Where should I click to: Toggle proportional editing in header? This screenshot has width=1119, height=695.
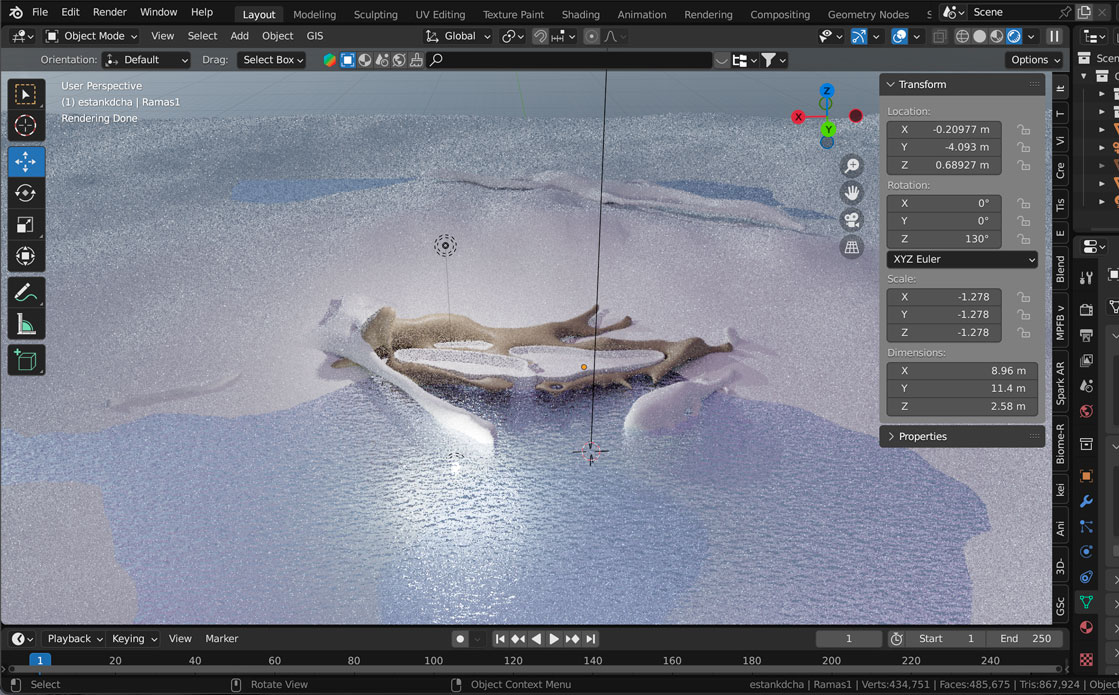pos(591,36)
